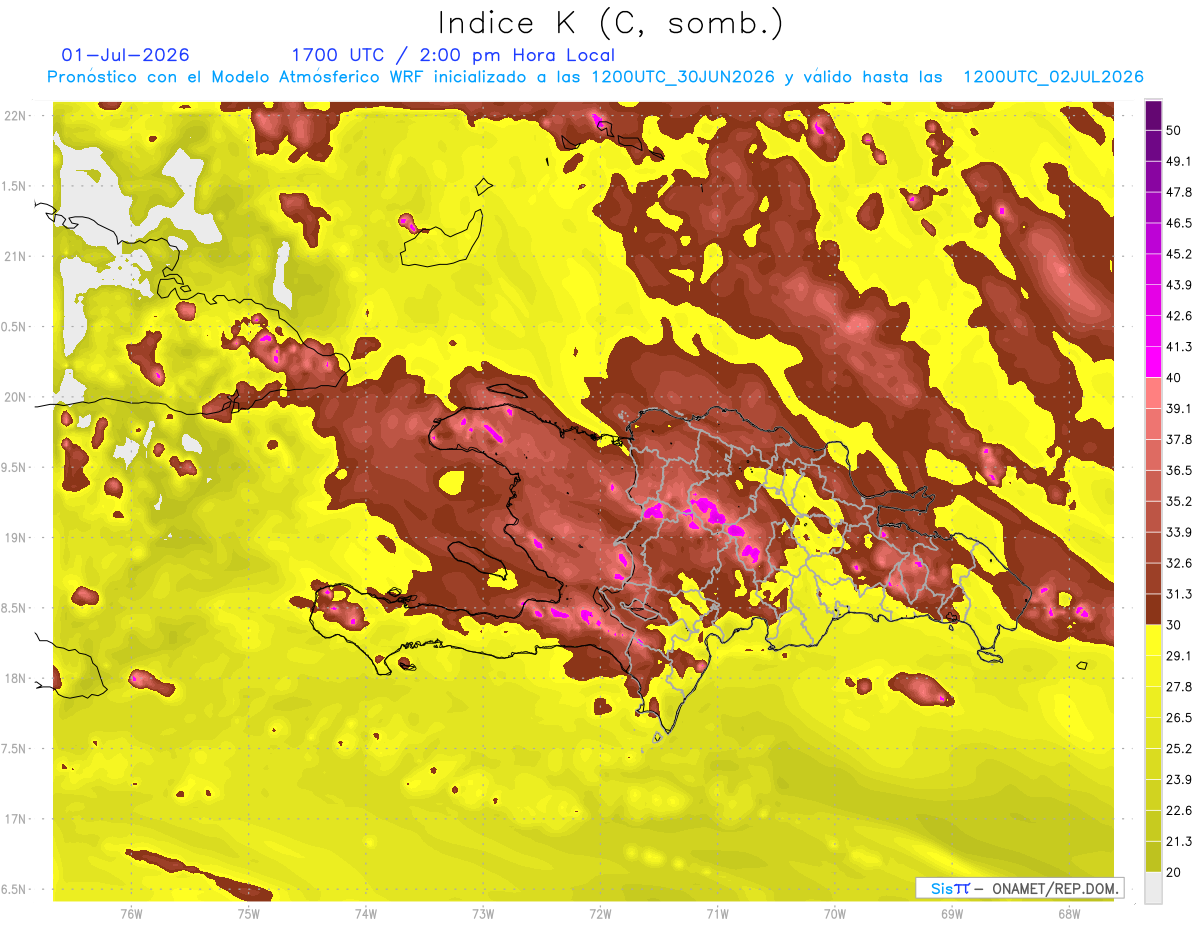1200x927 pixels.
Task: Click the color scale value "46.5"
Action: point(1179,223)
